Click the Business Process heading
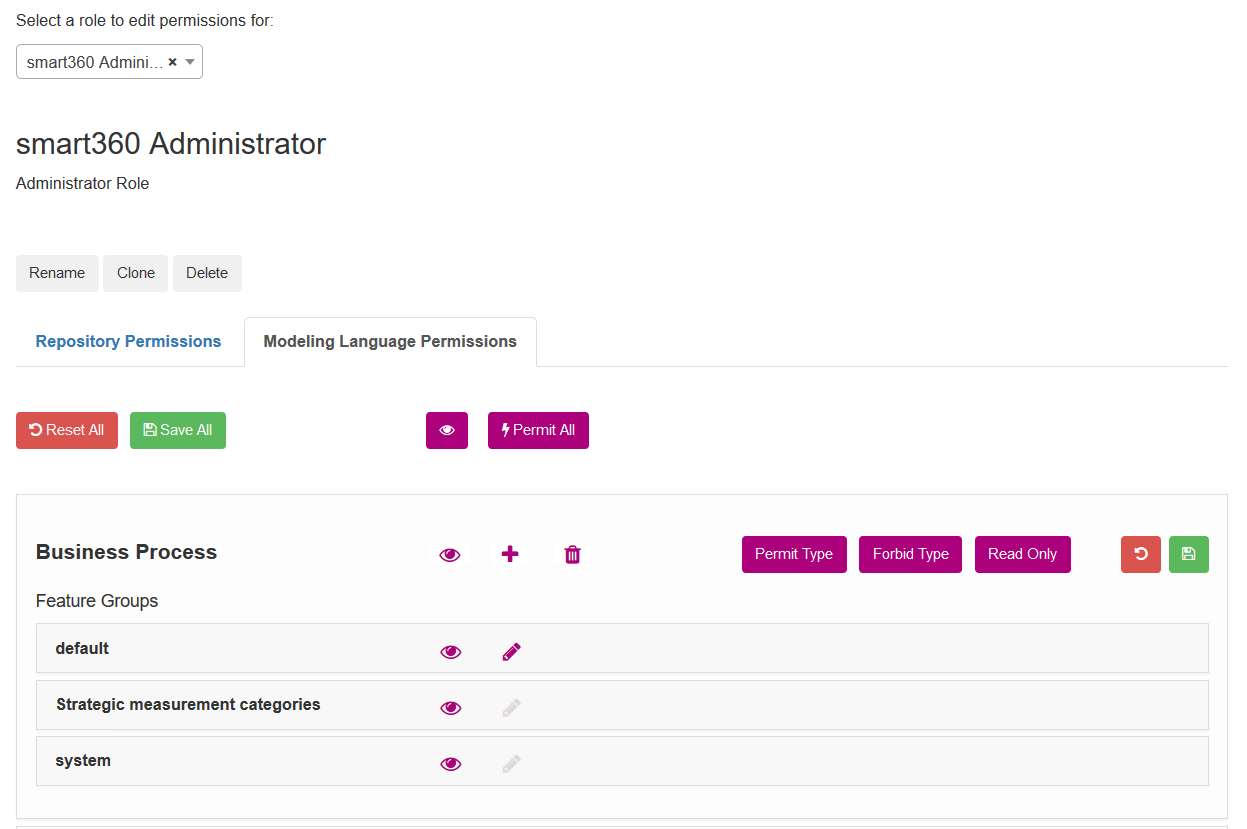Screen dimensions: 1247x829 coord(126,552)
